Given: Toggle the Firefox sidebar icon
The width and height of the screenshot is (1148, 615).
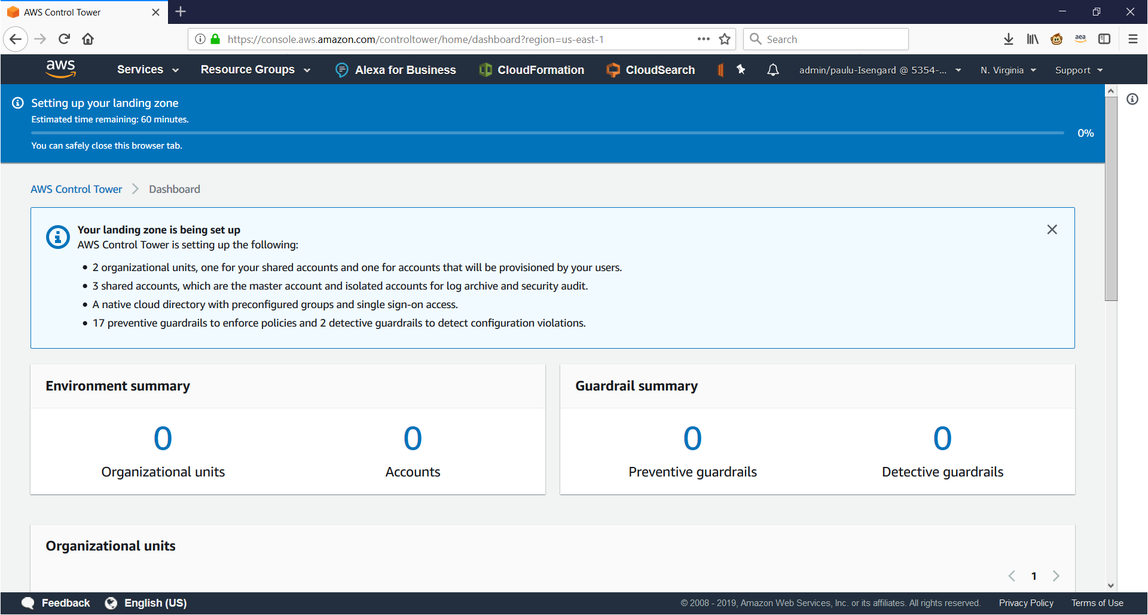Looking at the screenshot, I should [1104, 39].
